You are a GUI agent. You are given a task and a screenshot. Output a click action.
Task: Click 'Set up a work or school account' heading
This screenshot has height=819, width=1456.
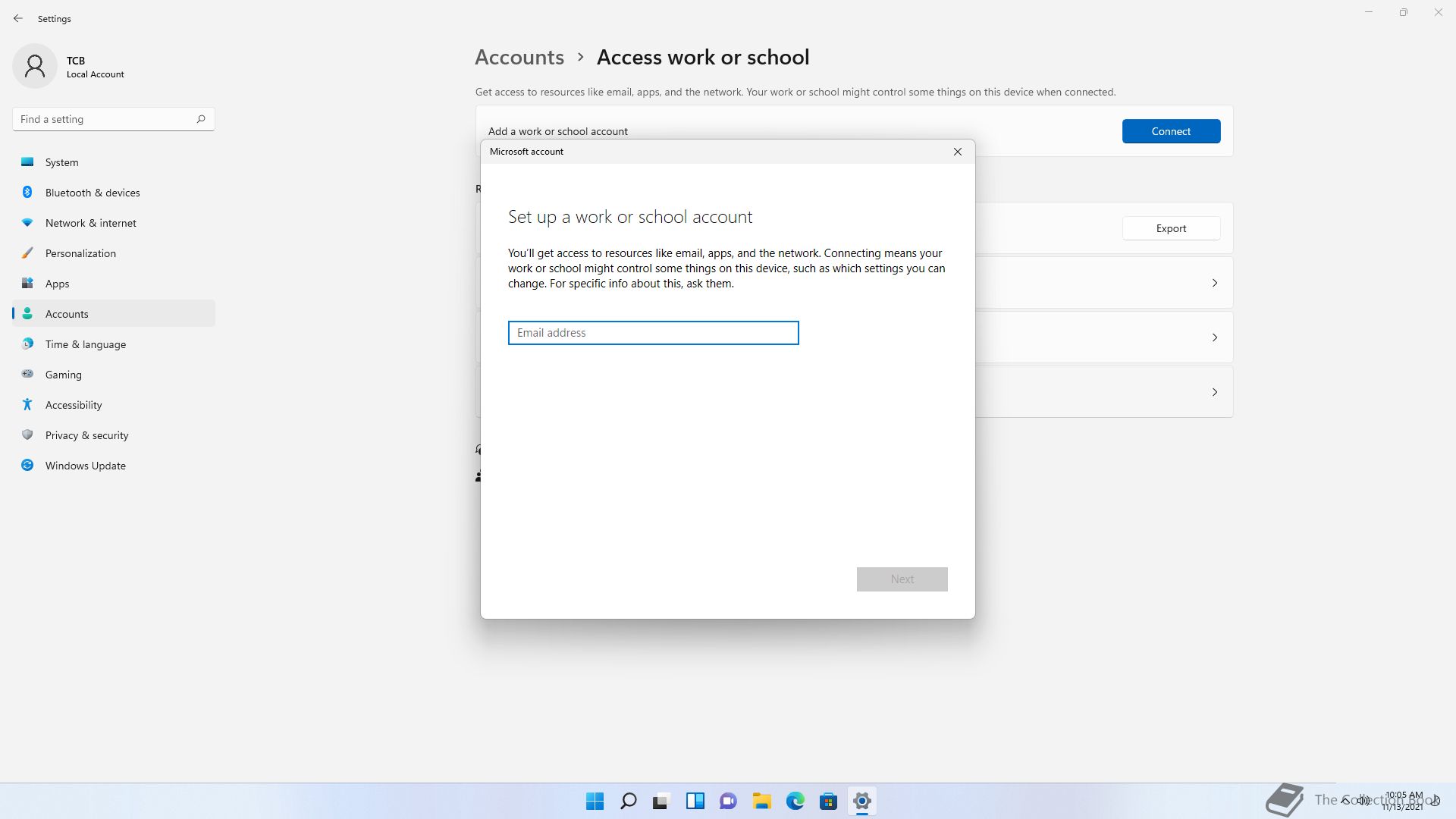tap(630, 217)
